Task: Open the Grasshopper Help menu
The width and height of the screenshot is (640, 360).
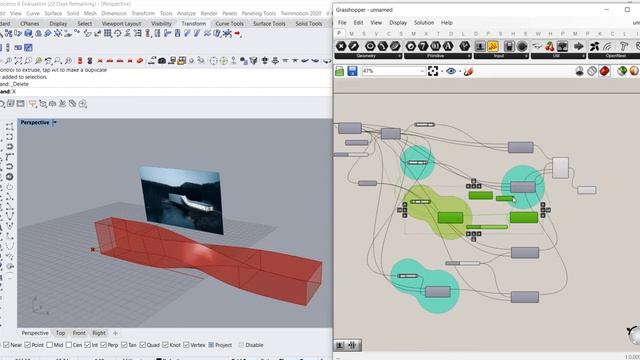Action: coord(447,22)
